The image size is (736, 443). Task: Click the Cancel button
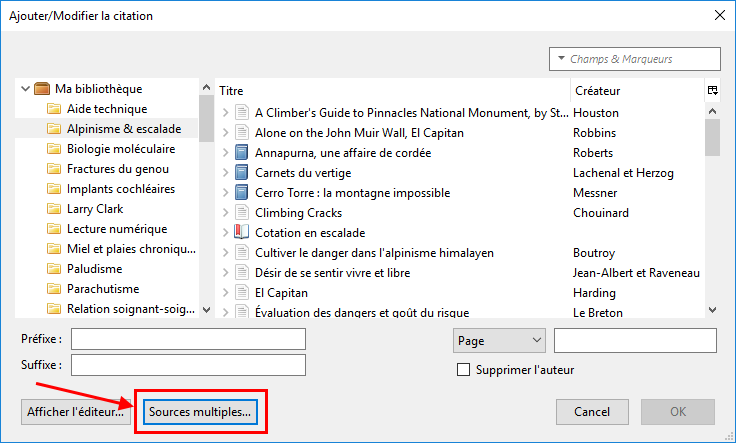coord(592,412)
